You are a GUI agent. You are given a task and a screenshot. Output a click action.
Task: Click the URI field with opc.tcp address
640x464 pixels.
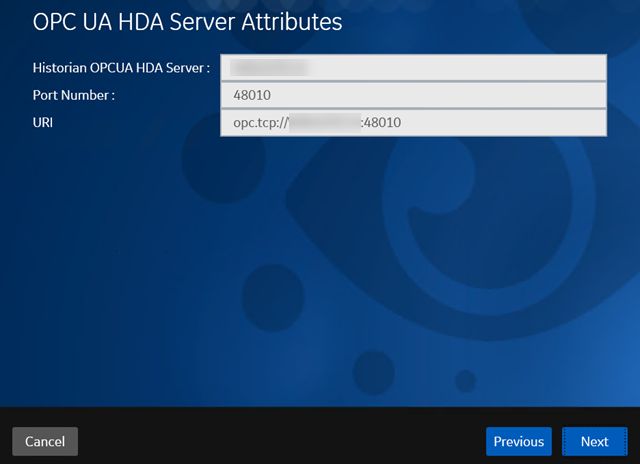tap(413, 122)
